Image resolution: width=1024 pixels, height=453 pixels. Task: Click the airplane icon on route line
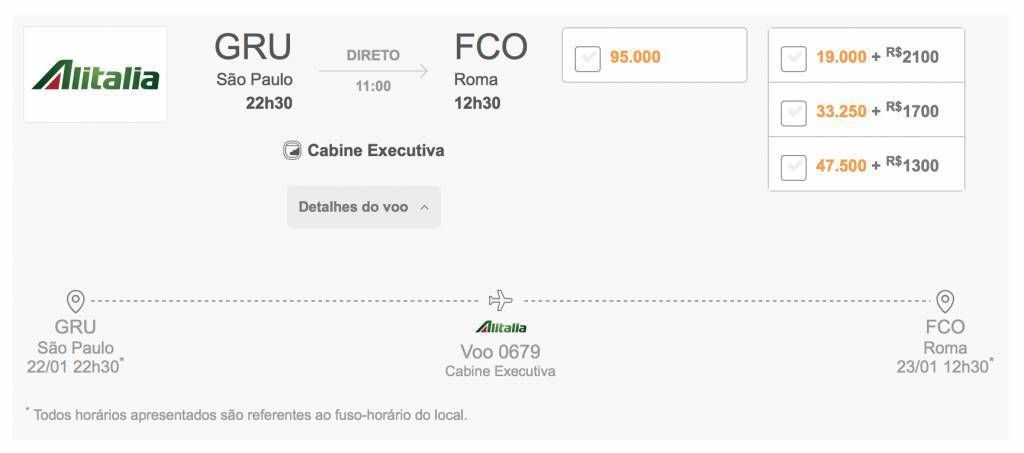click(x=501, y=300)
